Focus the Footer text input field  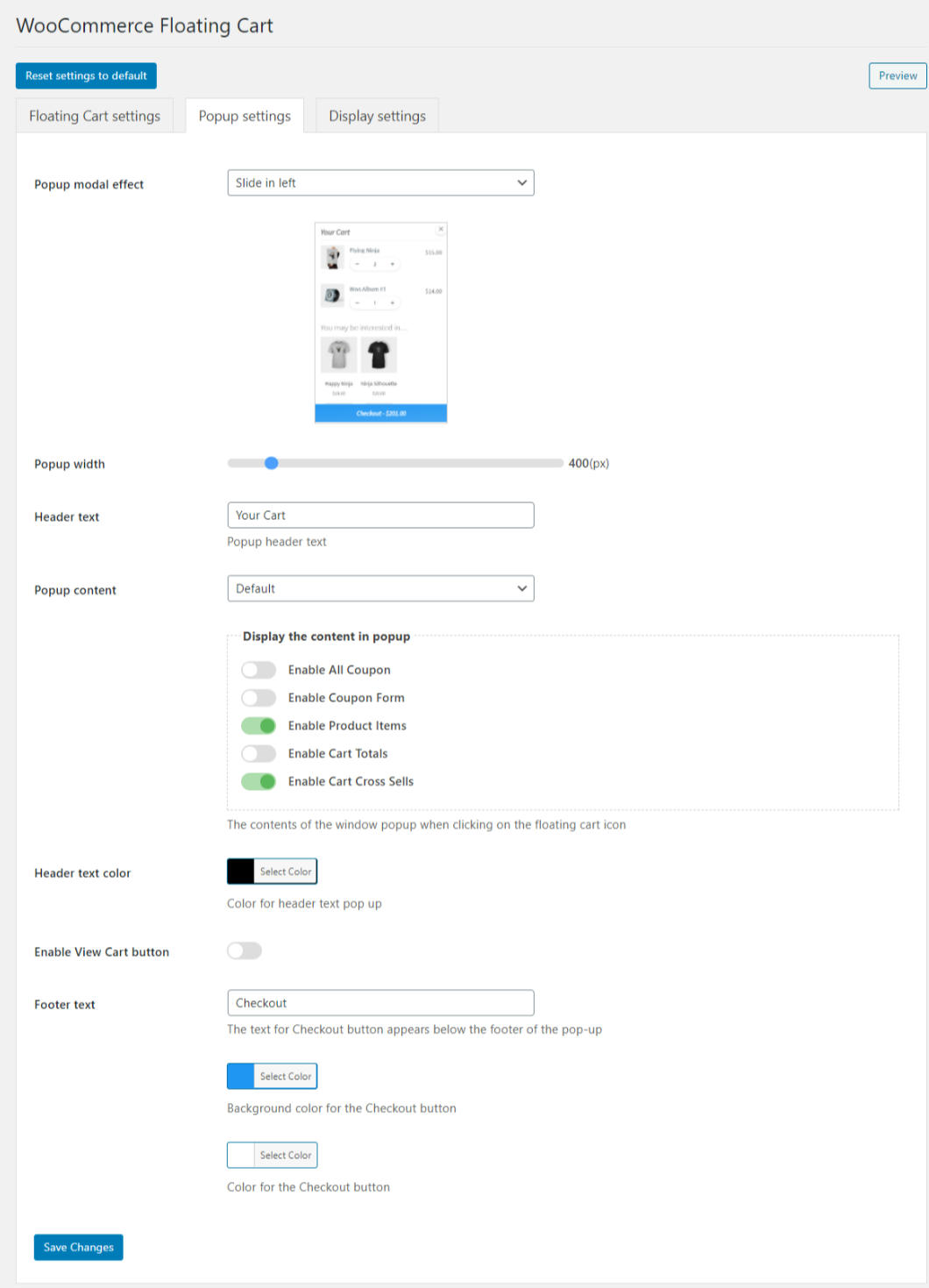(x=380, y=1002)
